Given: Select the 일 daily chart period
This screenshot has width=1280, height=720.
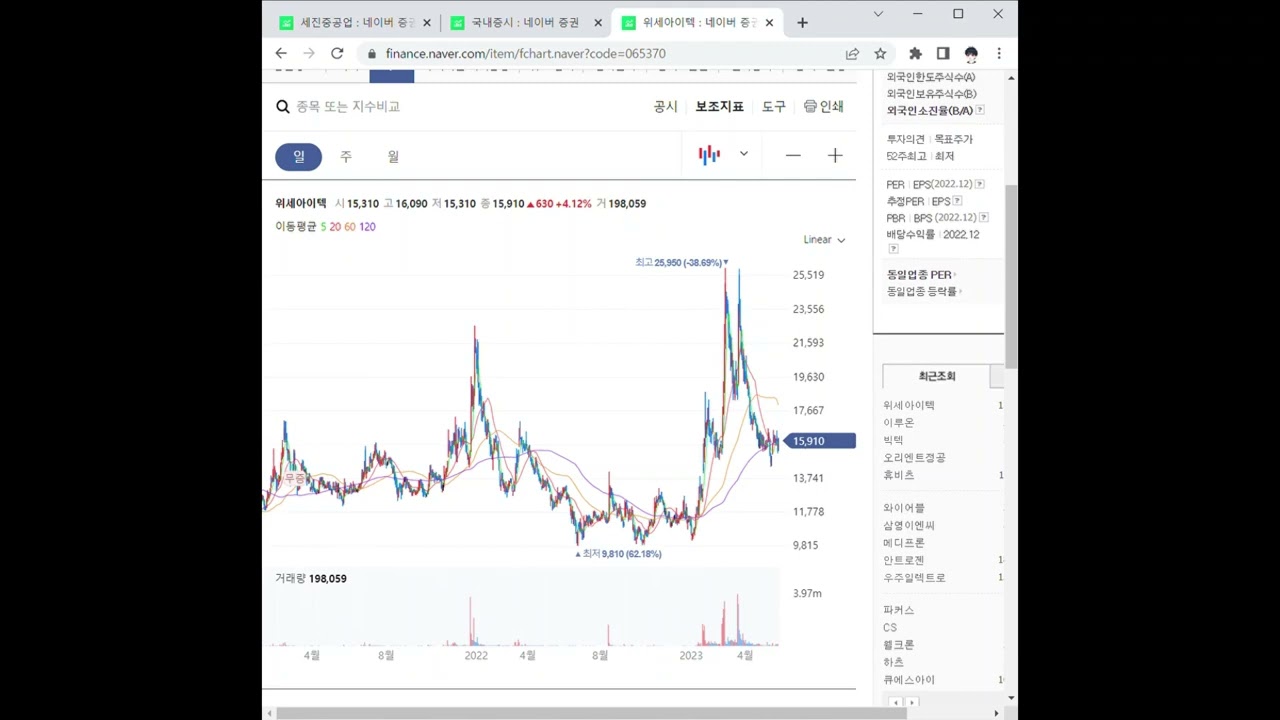Looking at the screenshot, I should [298, 156].
